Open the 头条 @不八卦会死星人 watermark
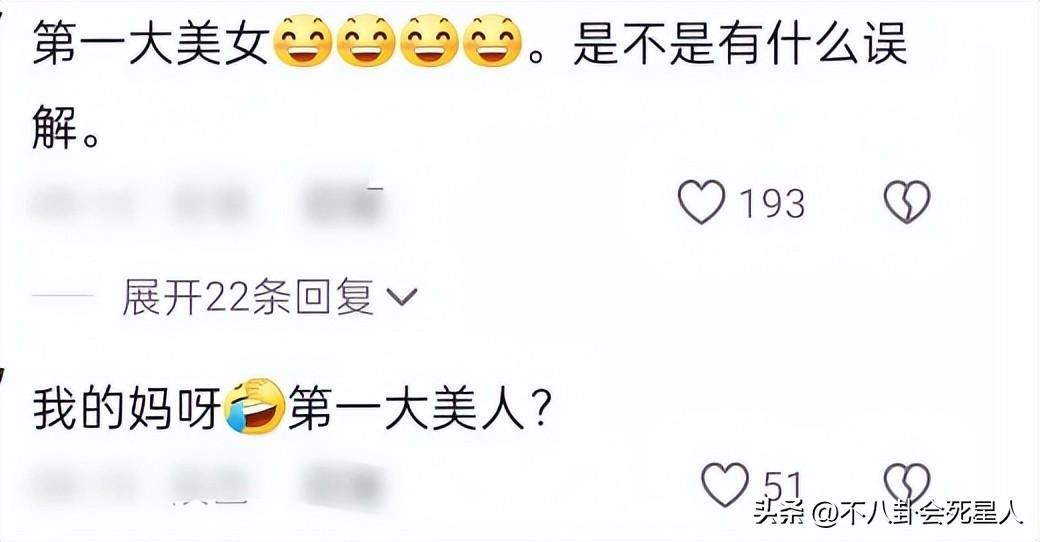The height and width of the screenshot is (542, 1040). (x=888, y=511)
